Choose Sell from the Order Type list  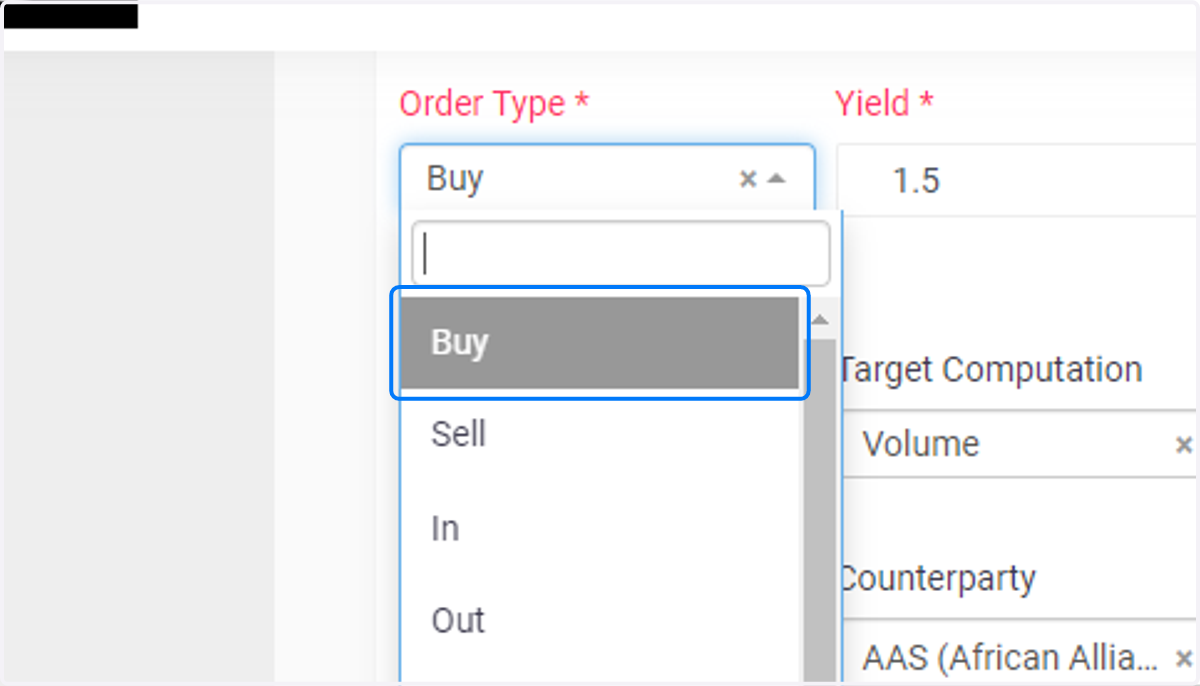point(599,435)
